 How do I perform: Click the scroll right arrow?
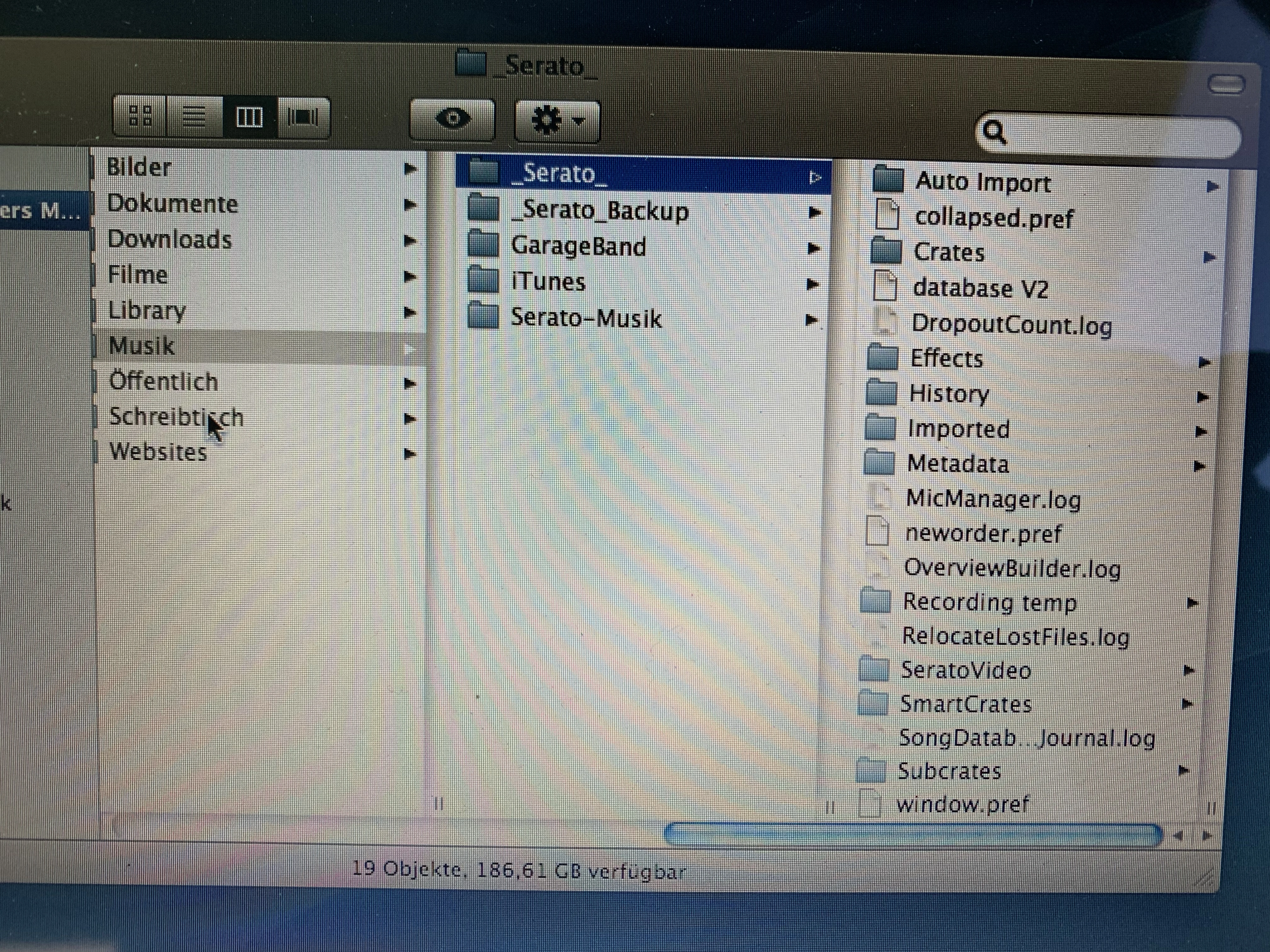(x=1207, y=836)
